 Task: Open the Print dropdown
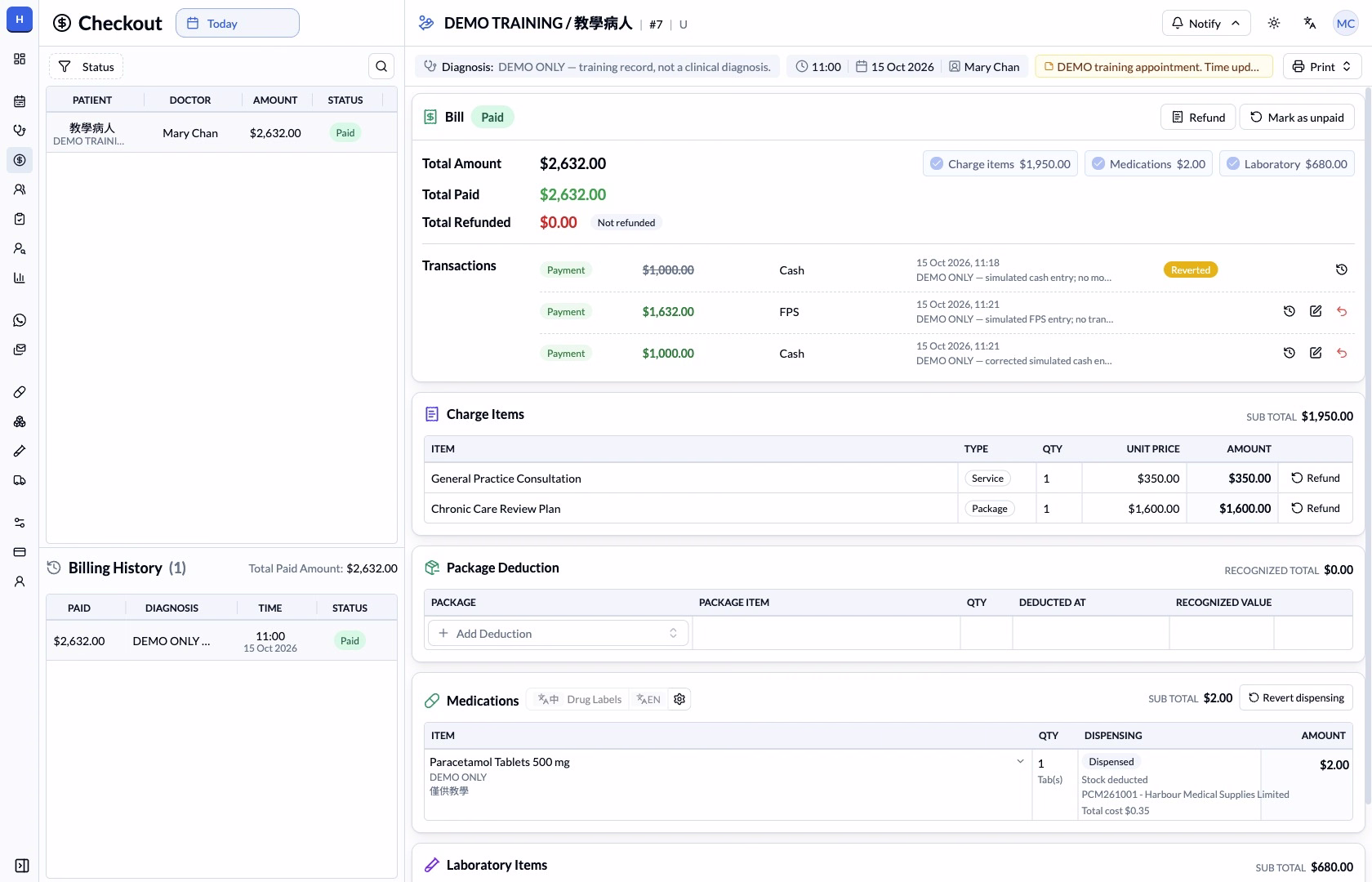[1322, 66]
